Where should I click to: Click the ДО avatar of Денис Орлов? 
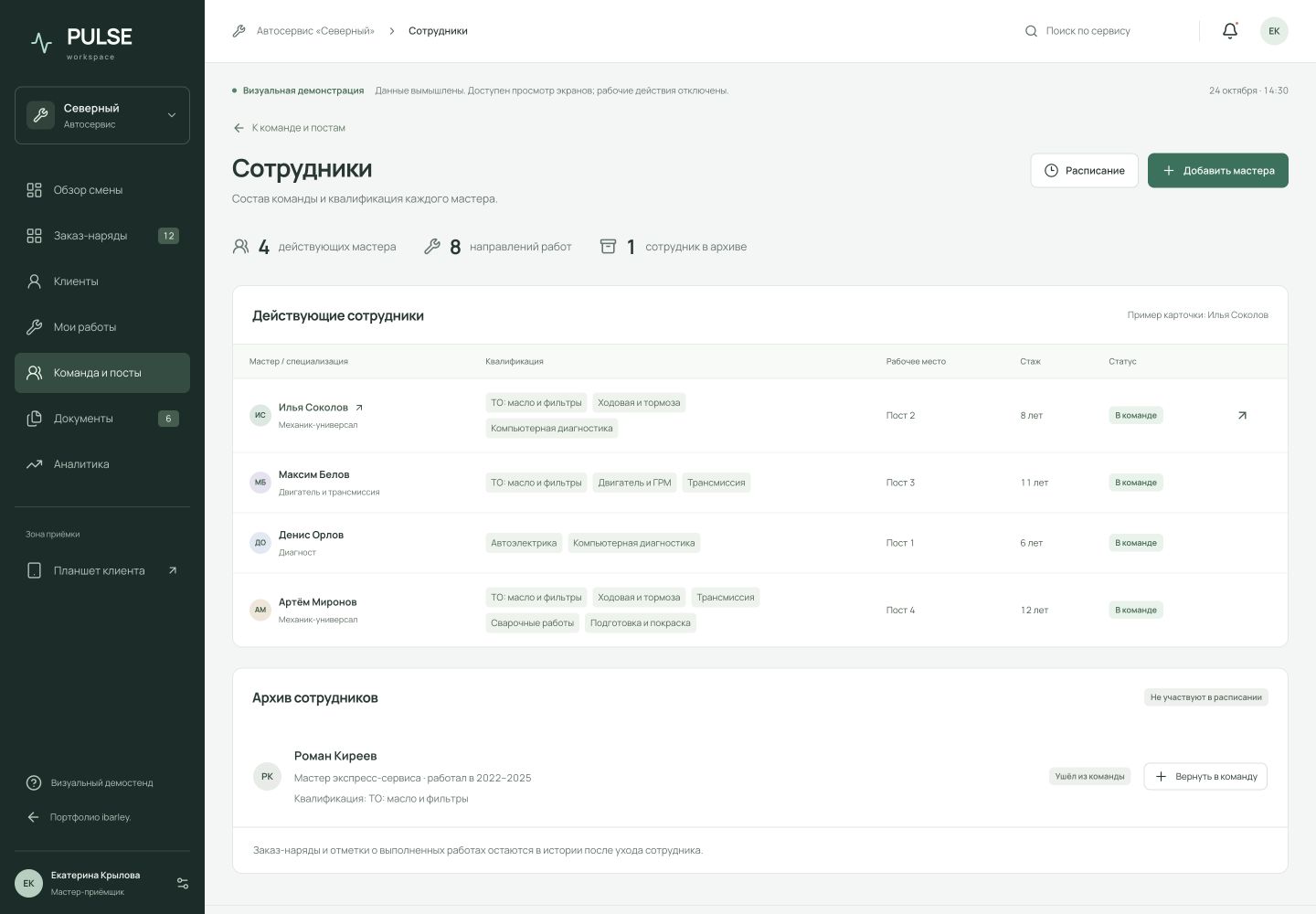260,543
